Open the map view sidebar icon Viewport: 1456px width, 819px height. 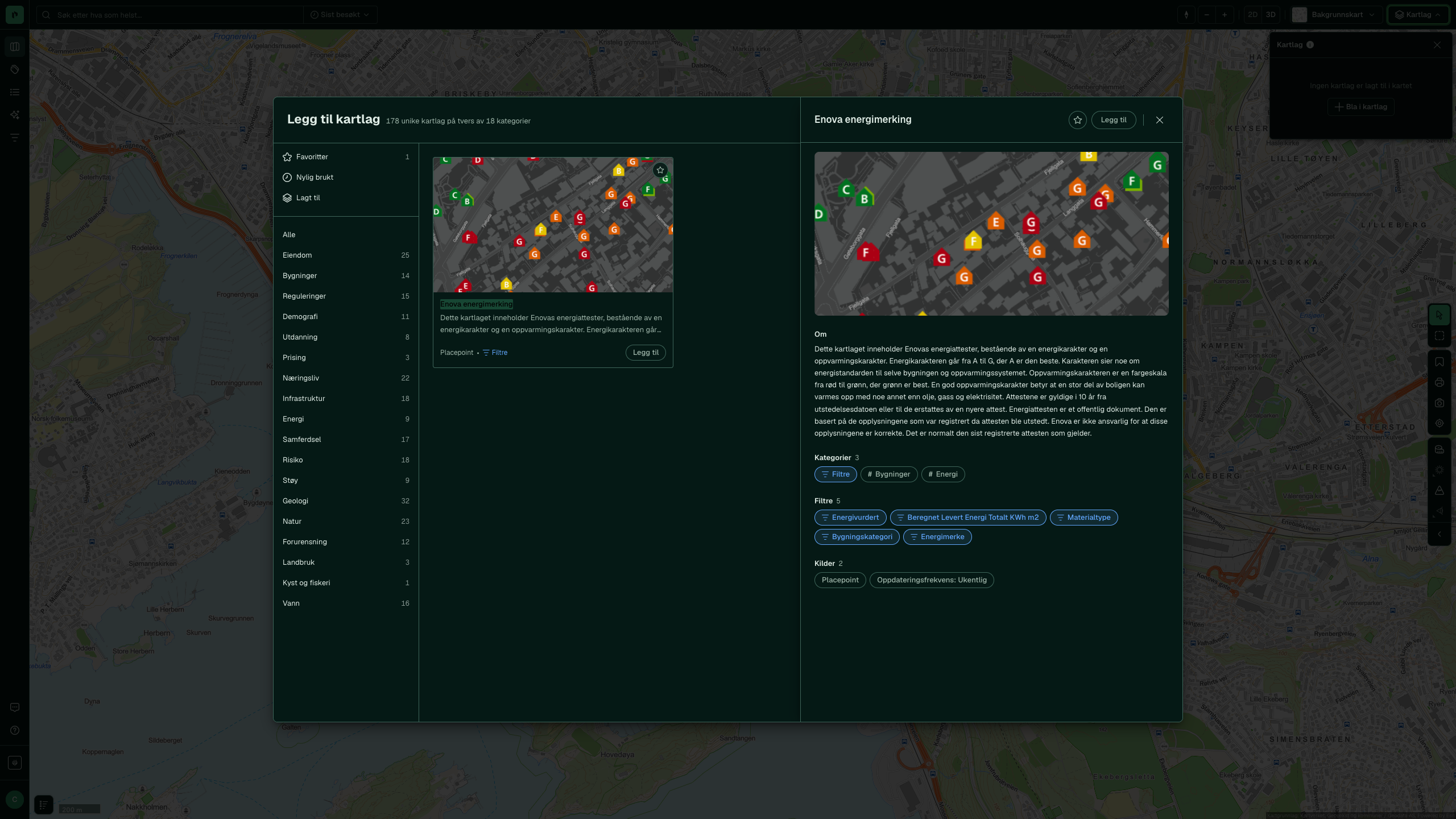(15, 47)
